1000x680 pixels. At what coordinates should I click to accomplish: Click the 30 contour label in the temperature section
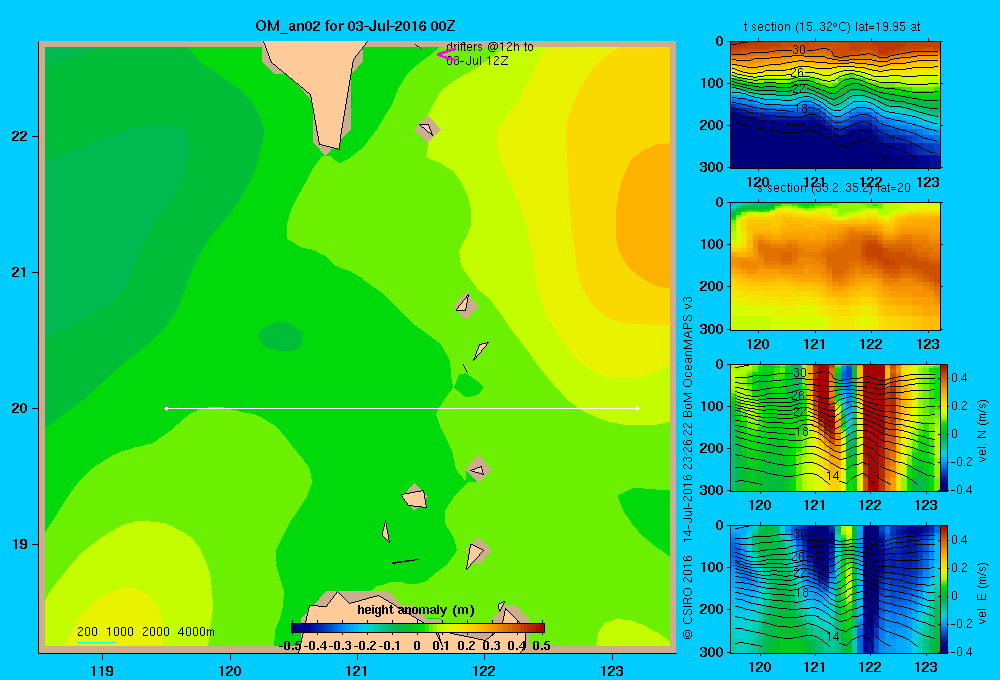[799, 50]
